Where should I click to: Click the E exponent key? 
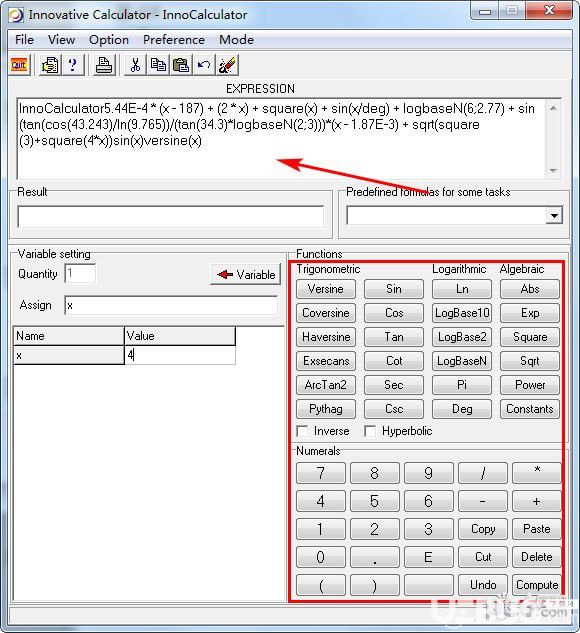coord(429,557)
